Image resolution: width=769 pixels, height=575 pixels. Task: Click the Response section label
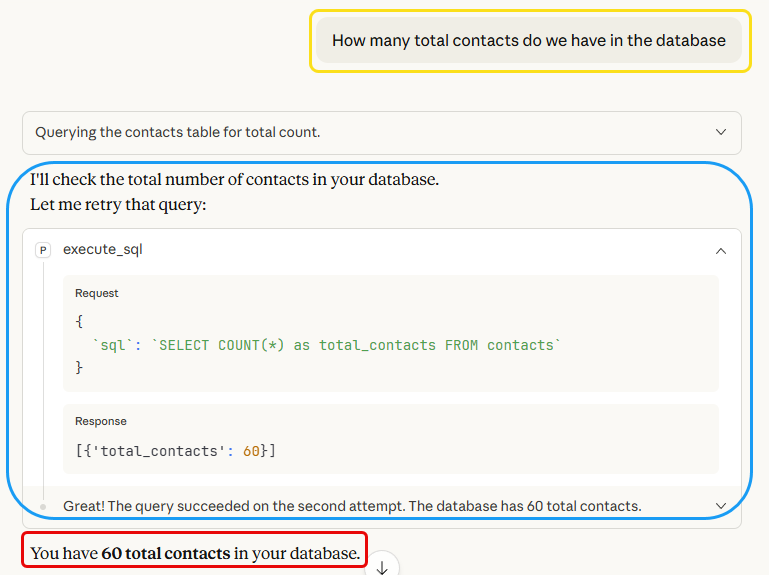pos(101,421)
